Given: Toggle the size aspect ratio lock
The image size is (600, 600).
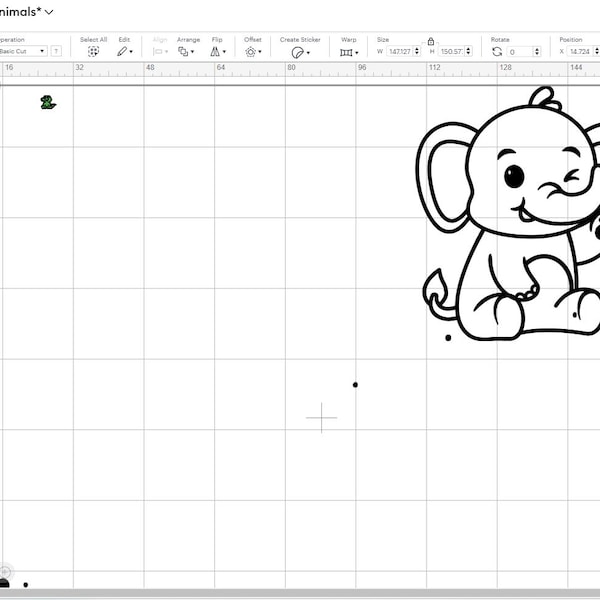Looking at the screenshot, I should pyautogui.click(x=431, y=41).
